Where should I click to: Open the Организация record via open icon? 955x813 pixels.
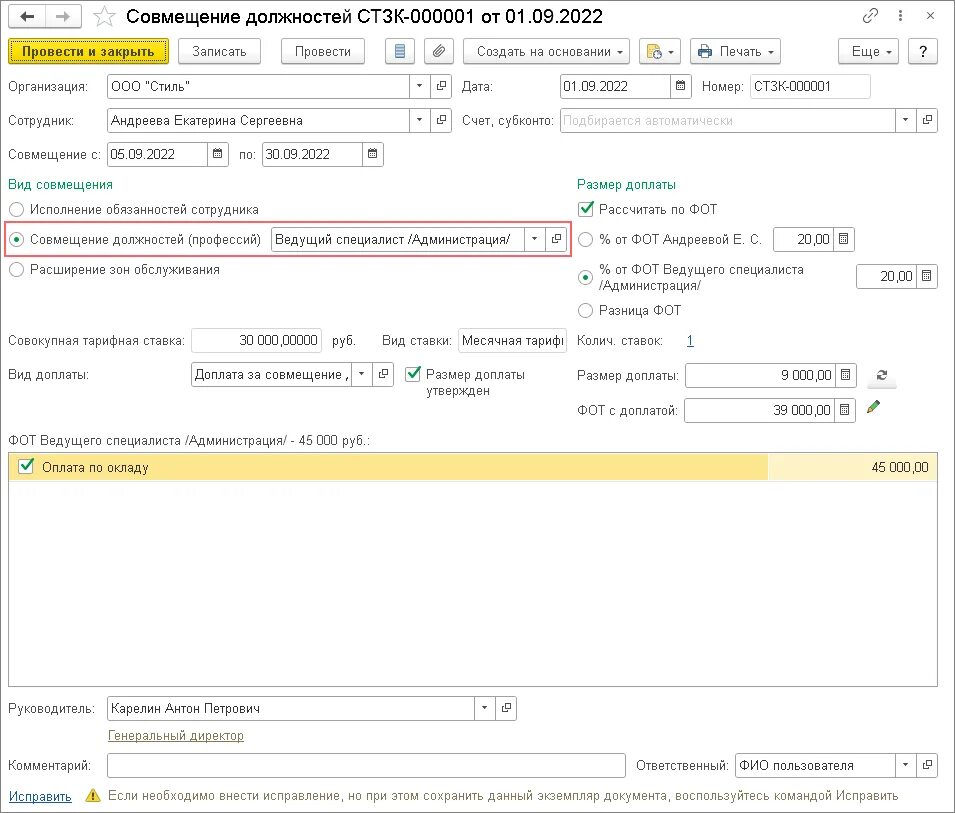coord(441,86)
